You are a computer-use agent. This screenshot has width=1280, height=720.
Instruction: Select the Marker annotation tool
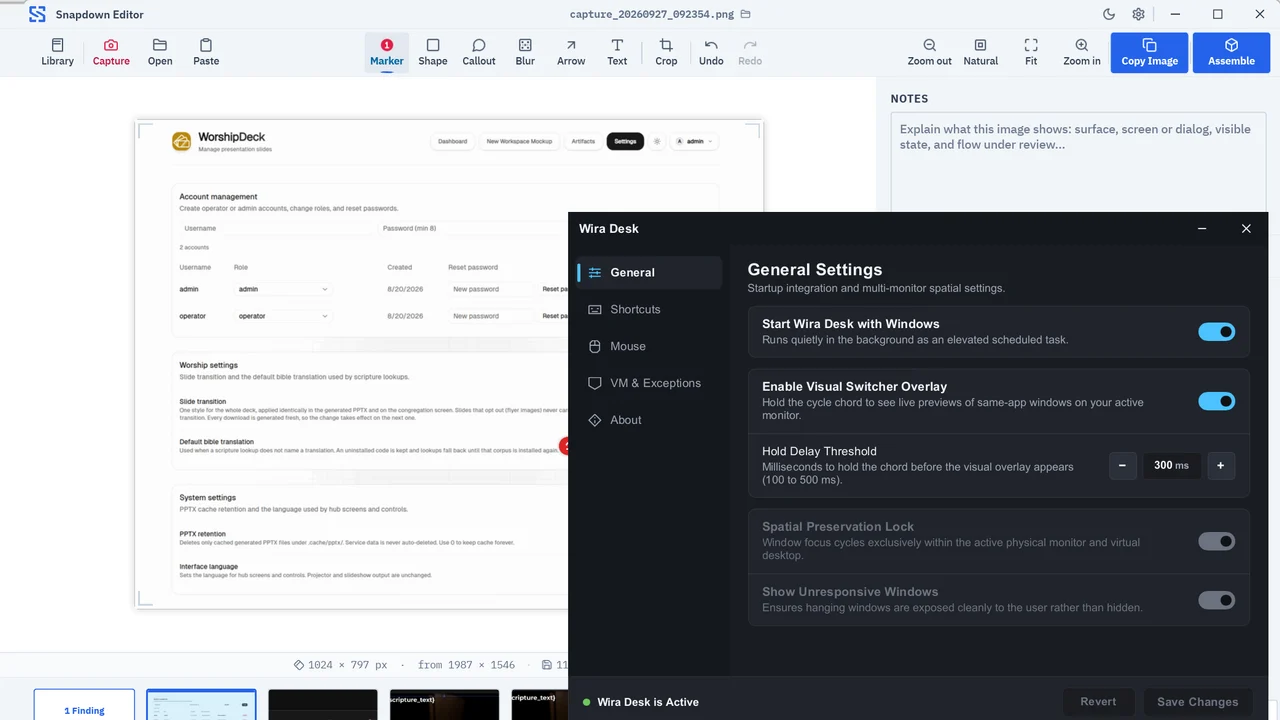387,52
